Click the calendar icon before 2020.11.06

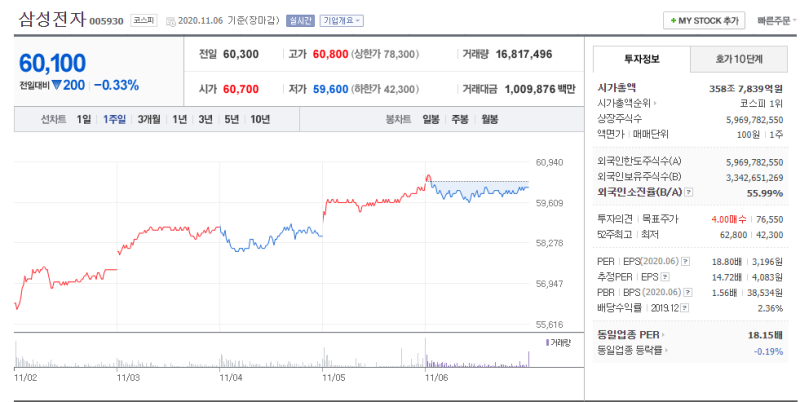(171, 21)
